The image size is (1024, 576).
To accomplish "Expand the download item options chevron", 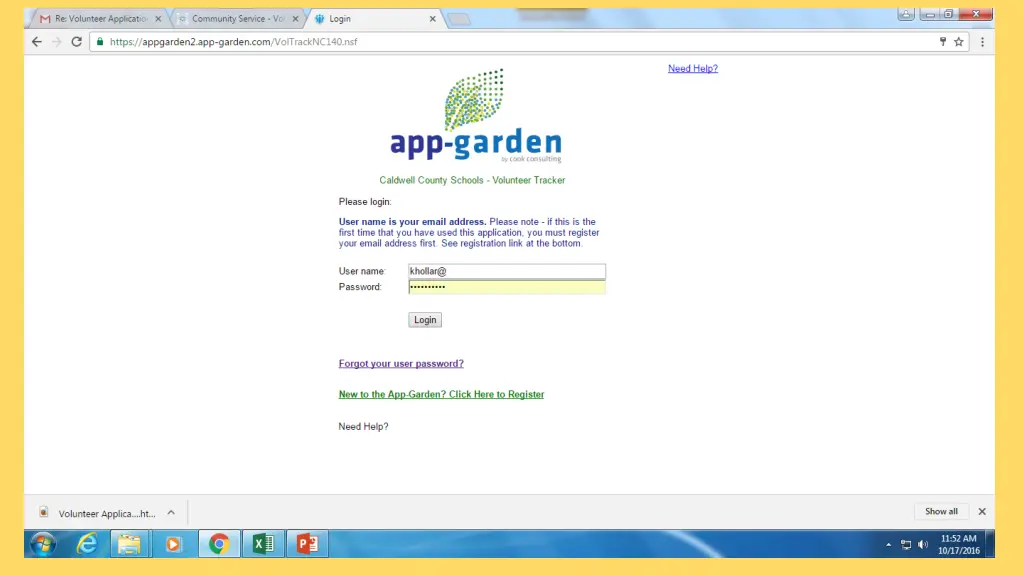I will click(x=171, y=513).
